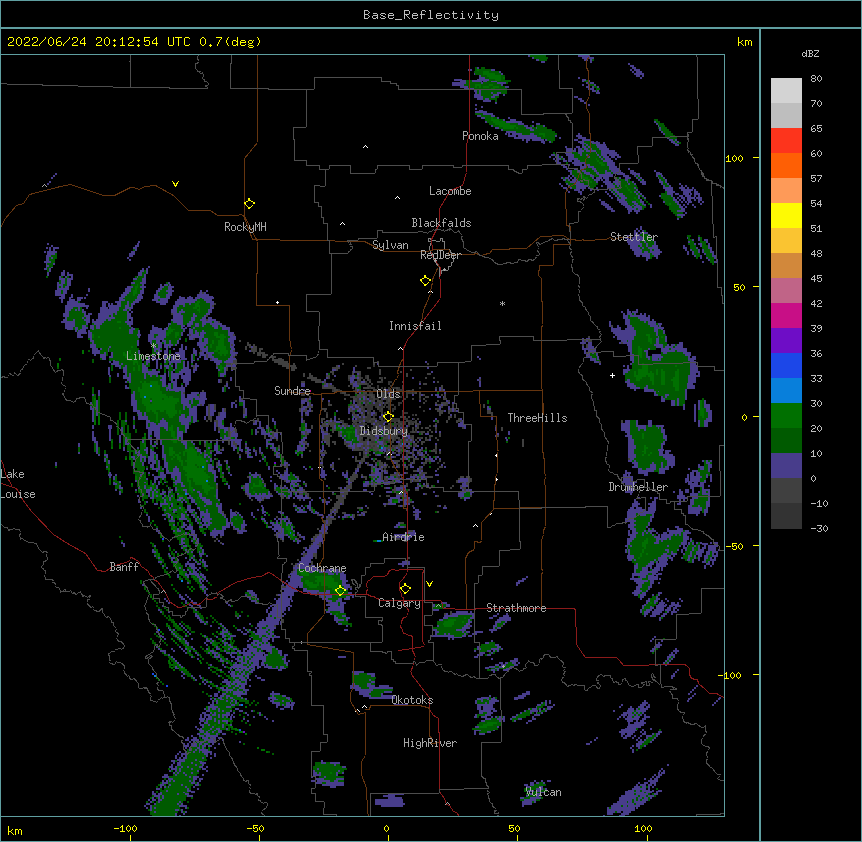The image size is (862, 842).
Task: Click the Blackfalds city label
Action: 441,223
